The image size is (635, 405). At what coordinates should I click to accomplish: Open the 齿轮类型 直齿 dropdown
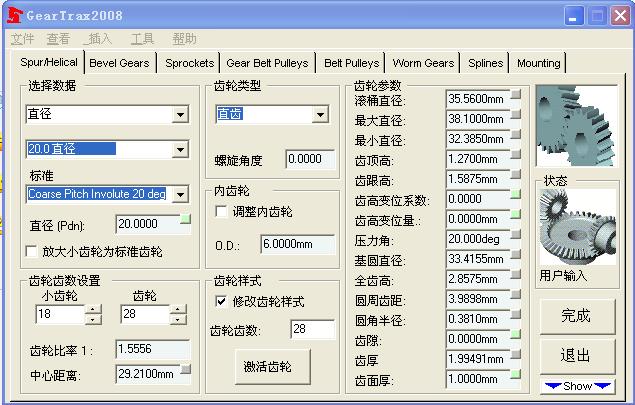pyautogui.click(x=320, y=115)
